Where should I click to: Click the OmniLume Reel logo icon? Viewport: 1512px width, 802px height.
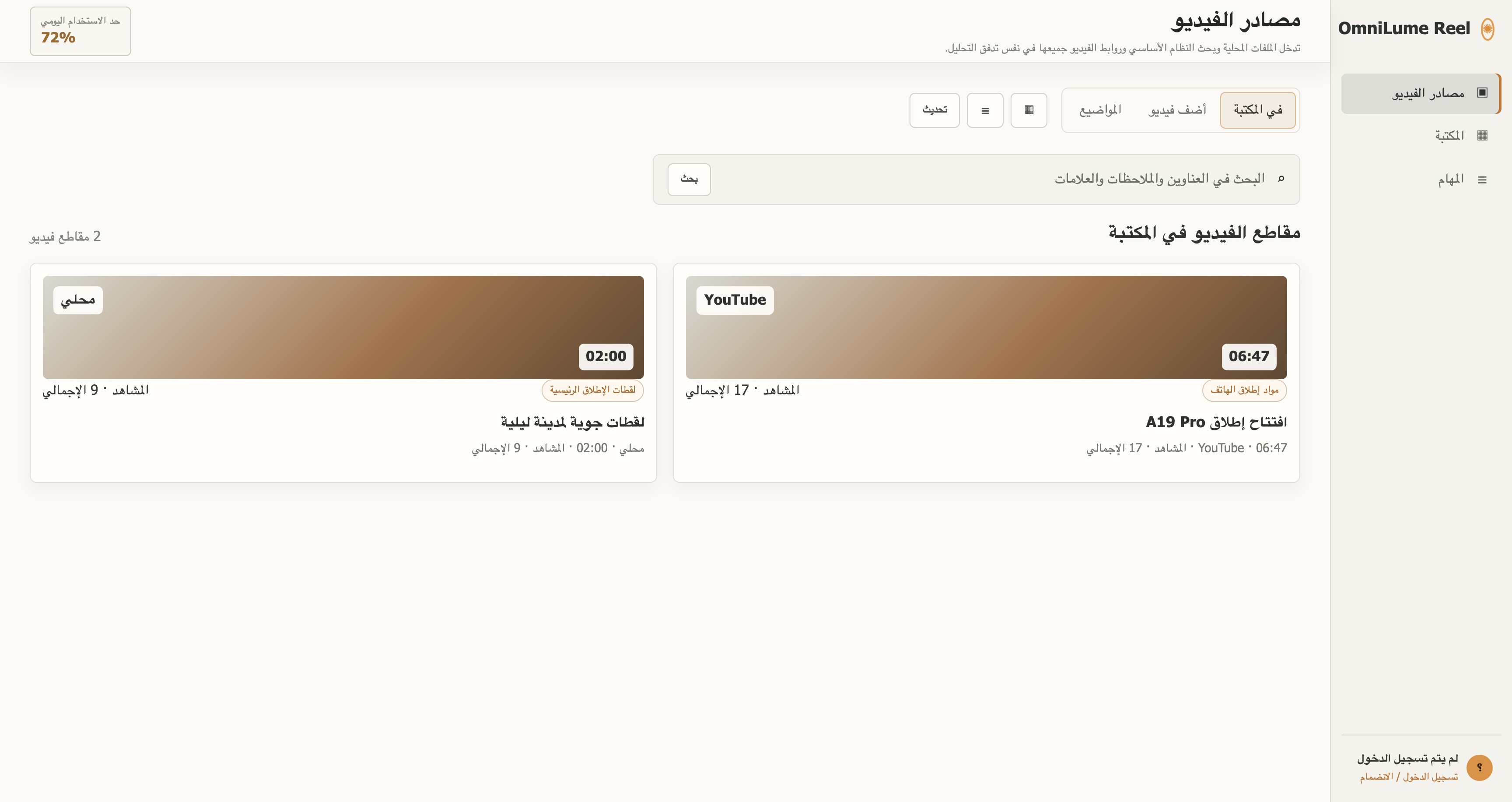tap(1487, 29)
